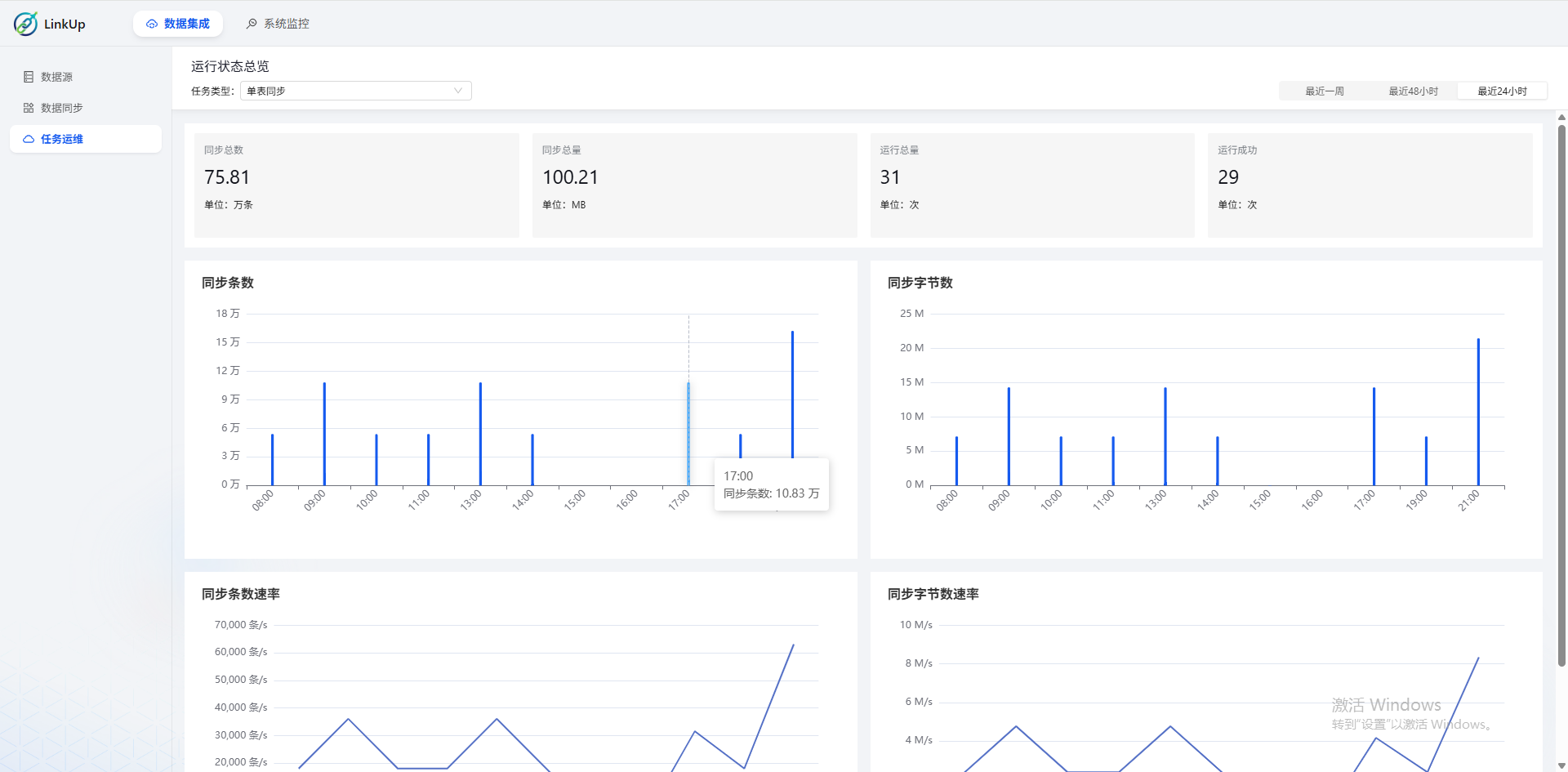1568x772 pixels.
Task: Click the scrollbar up arrow
Action: (1561, 117)
